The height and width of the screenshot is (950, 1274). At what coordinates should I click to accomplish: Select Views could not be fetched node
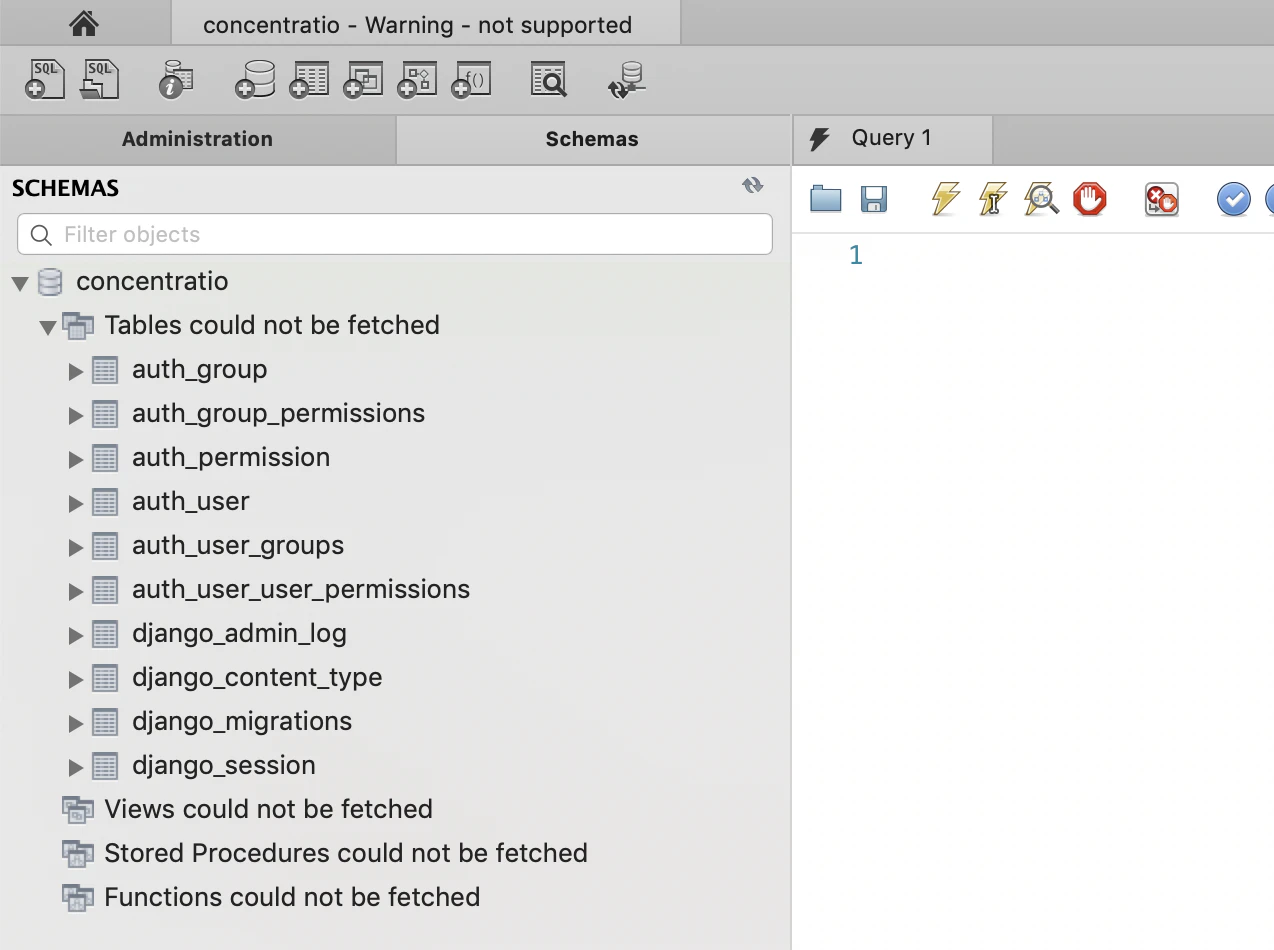click(x=268, y=809)
